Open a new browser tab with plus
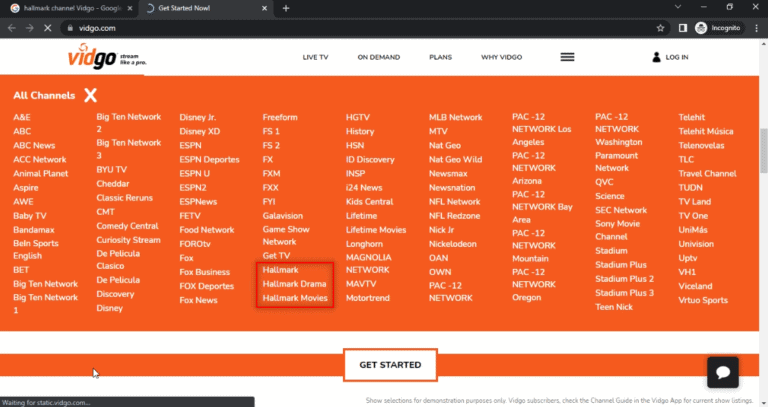This screenshot has width=768, height=407. click(x=286, y=8)
